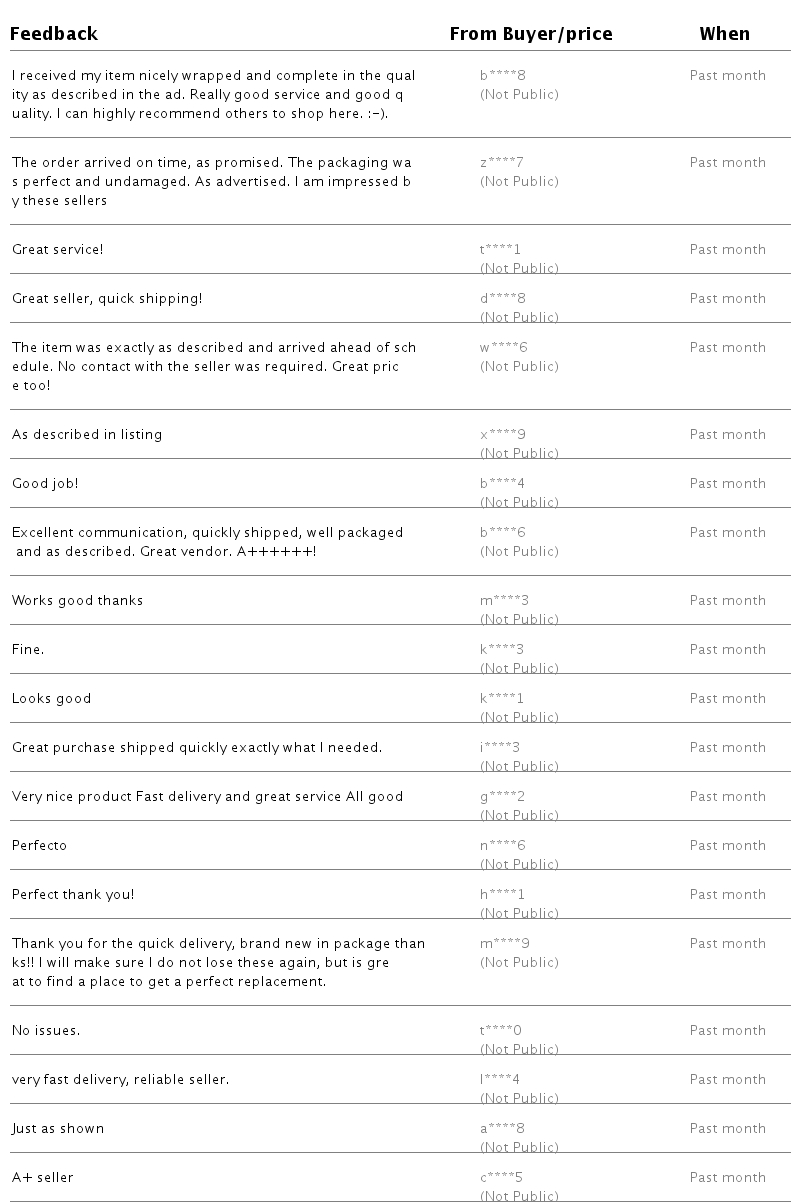Click buyer m****9 username
800x1202 pixels.
[505, 943]
